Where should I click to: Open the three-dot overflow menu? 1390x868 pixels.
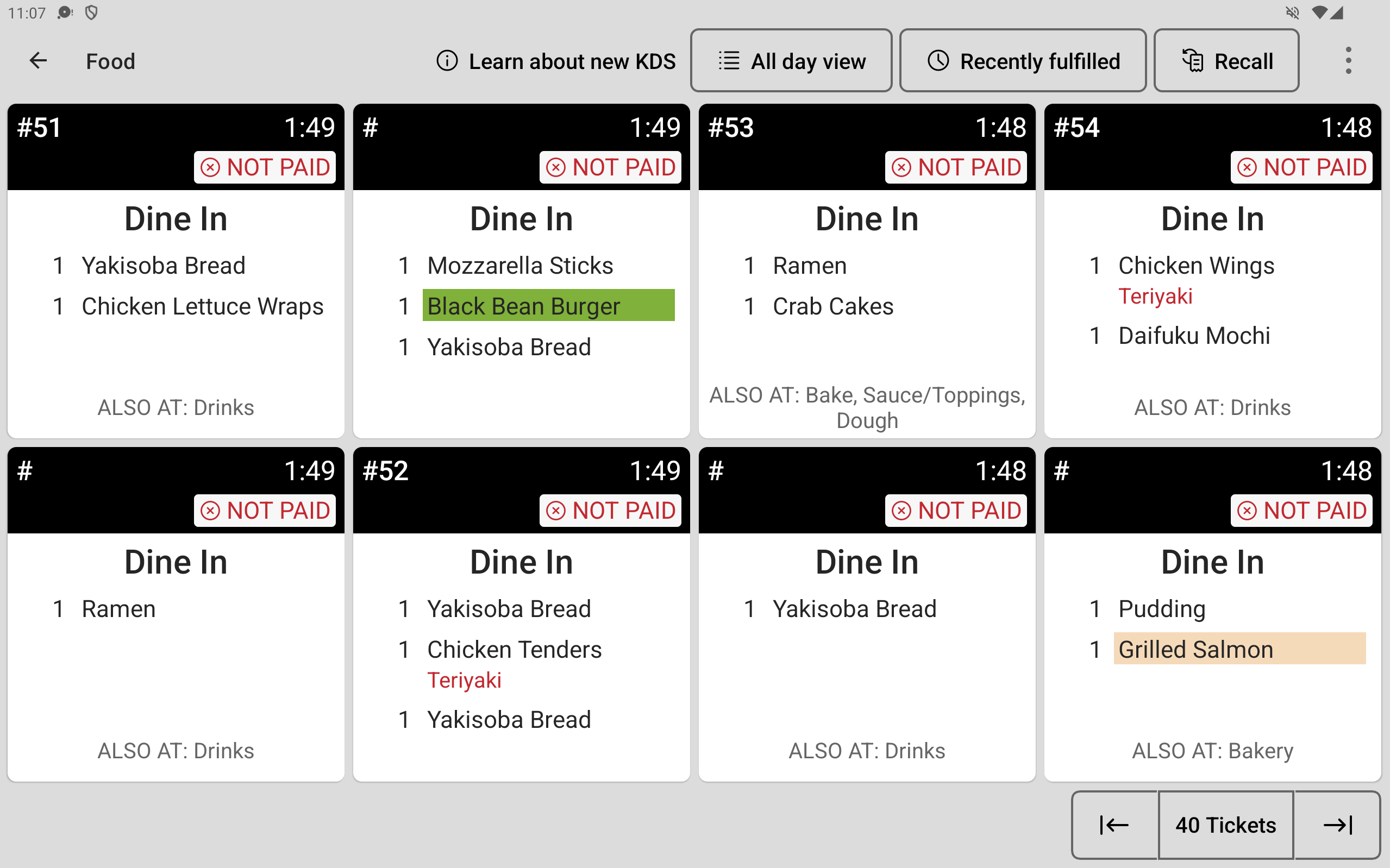click(x=1348, y=61)
